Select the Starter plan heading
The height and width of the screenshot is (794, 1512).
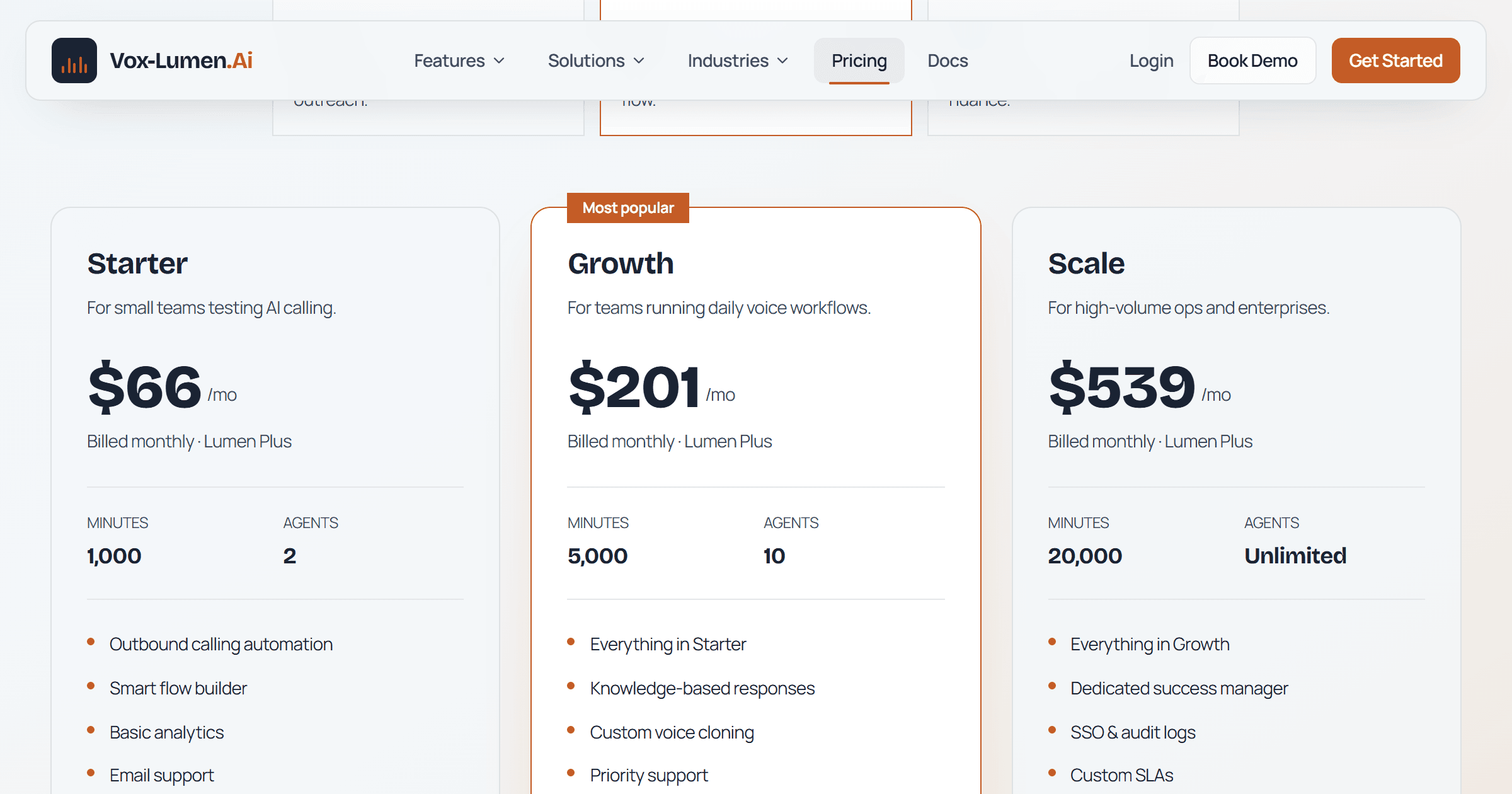tap(137, 263)
